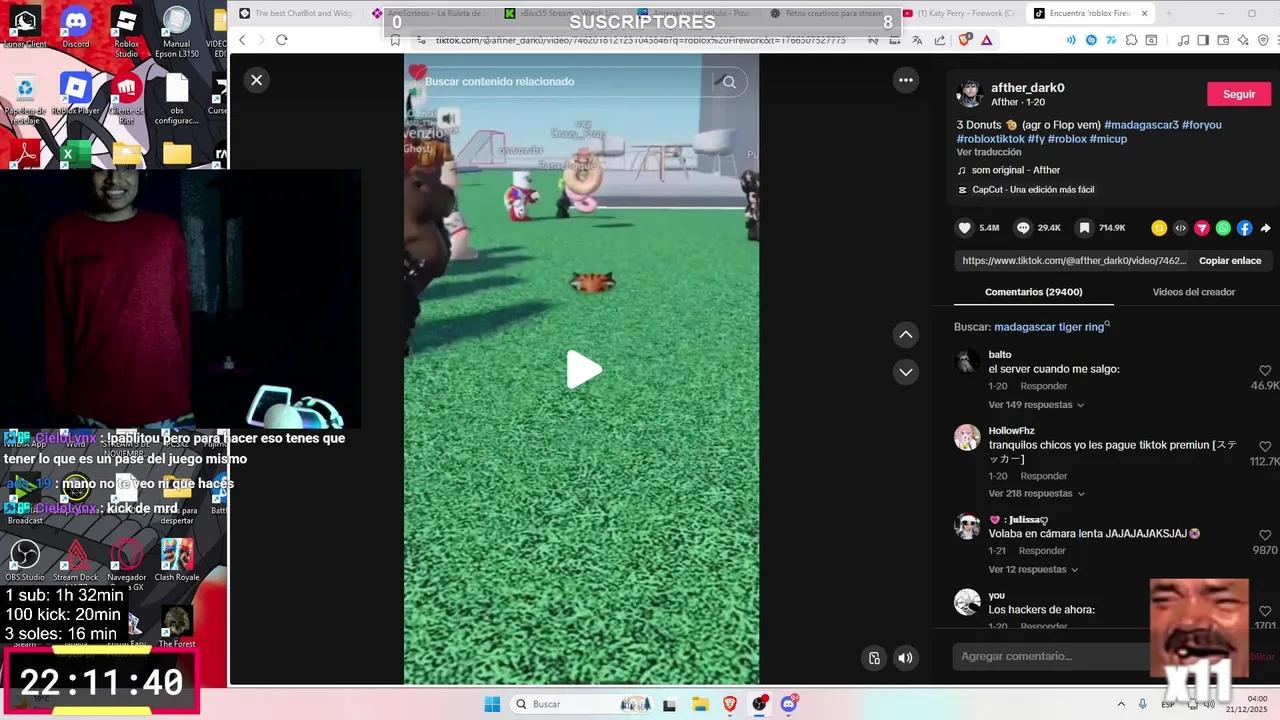Open the three-dot video options menu
Screen dimensions: 1280x720
pos(906,80)
